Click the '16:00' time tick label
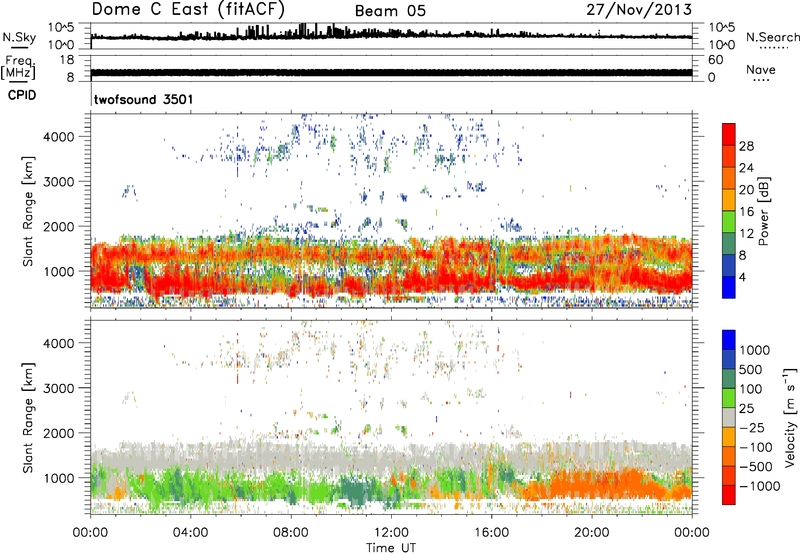The image size is (800, 554). [491, 533]
